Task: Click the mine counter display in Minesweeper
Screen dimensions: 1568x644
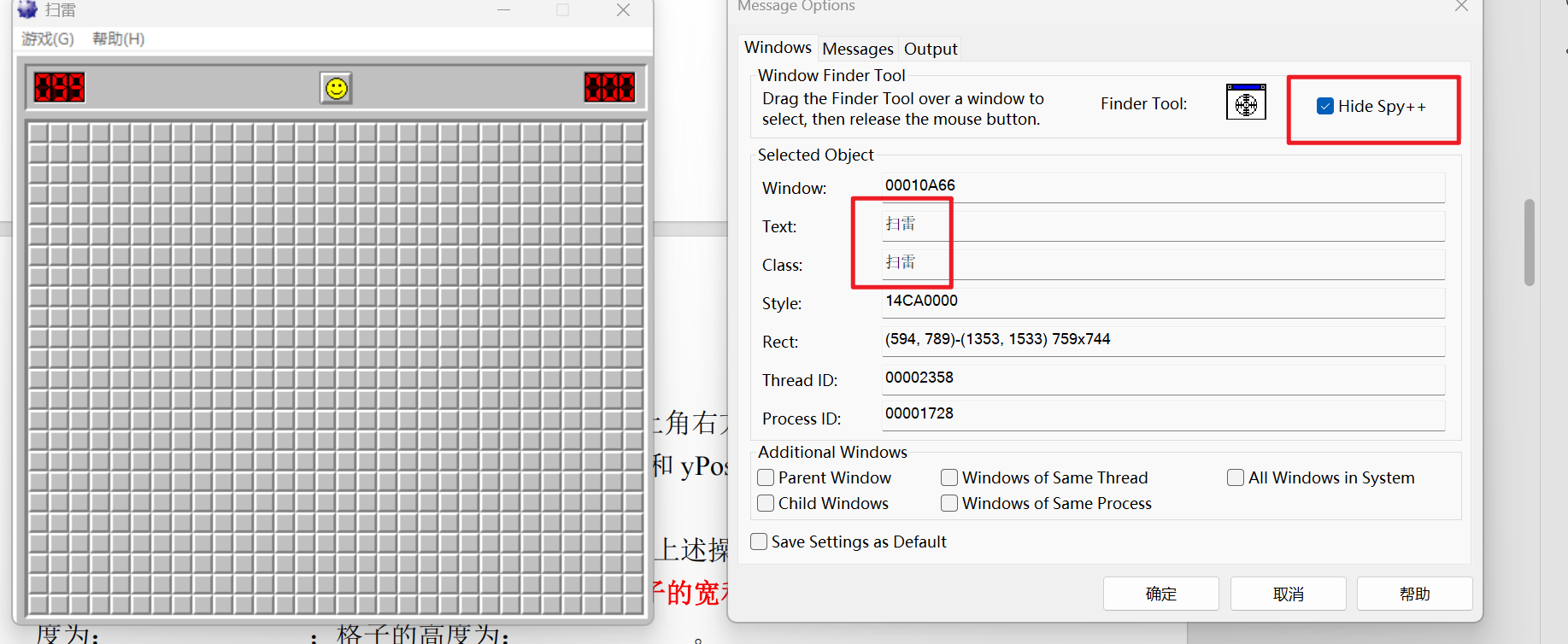Action: click(59, 87)
